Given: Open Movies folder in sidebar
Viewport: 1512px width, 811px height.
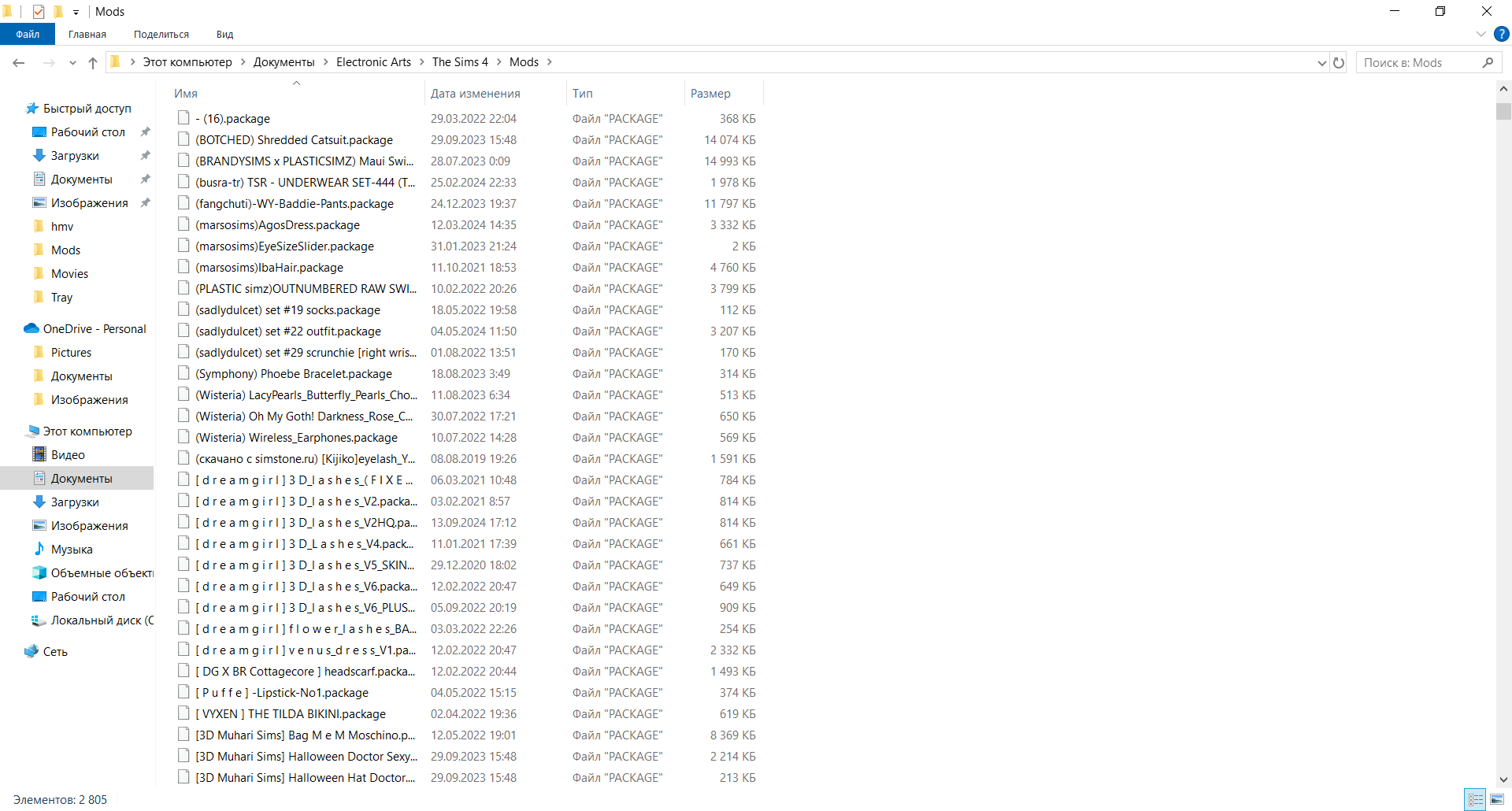Looking at the screenshot, I should pos(60,274).
